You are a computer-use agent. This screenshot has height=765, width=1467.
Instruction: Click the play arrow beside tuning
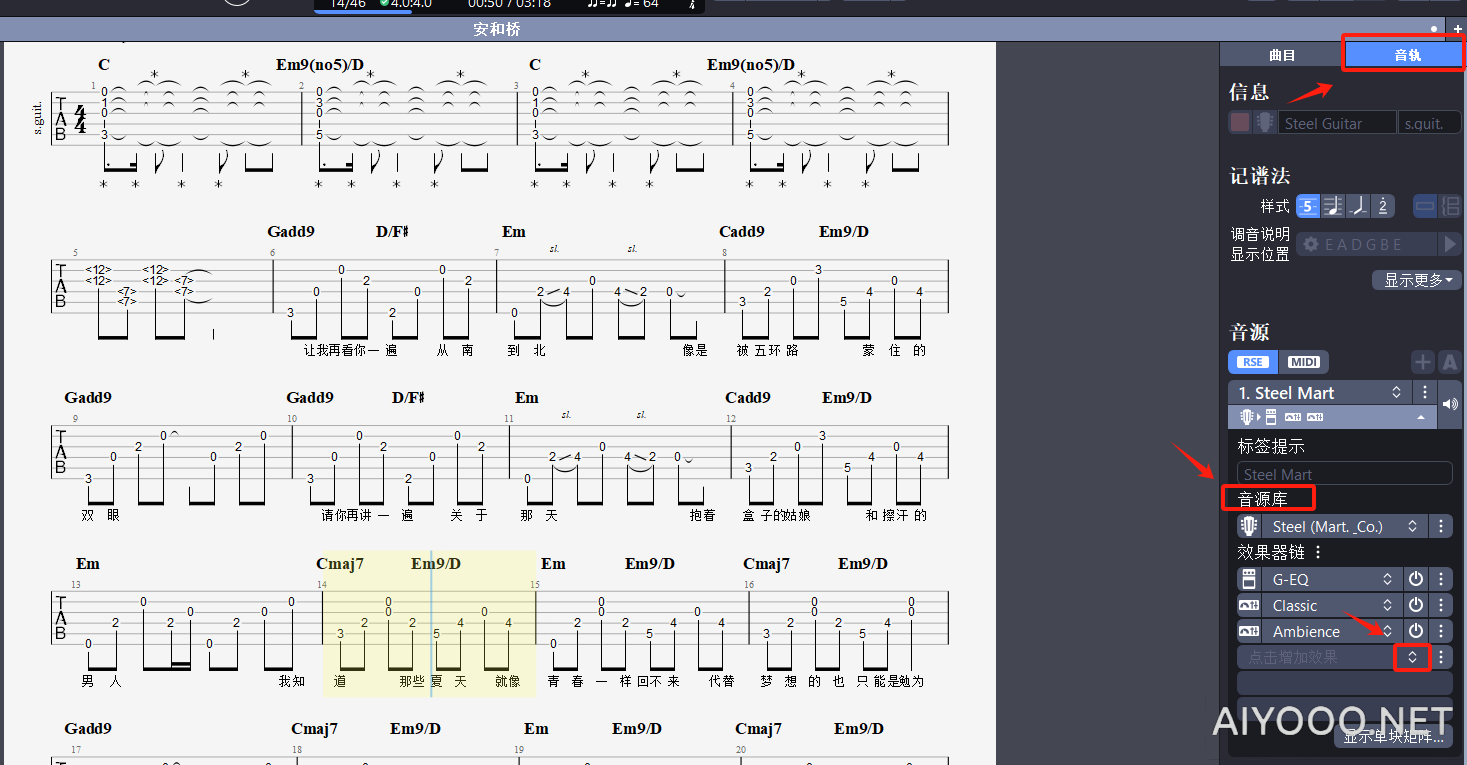coord(1450,244)
